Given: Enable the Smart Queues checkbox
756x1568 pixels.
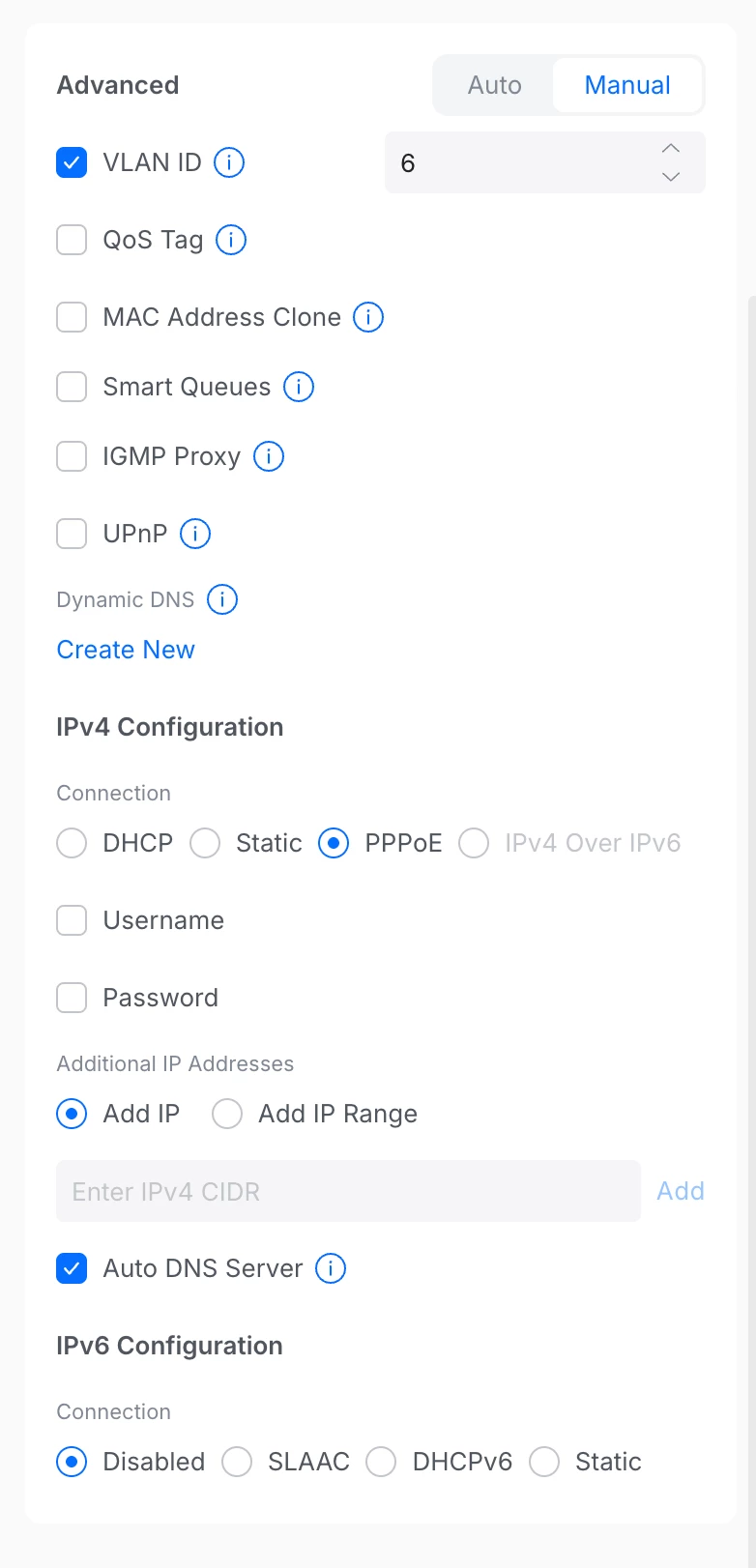Looking at the screenshot, I should [72, 387].
